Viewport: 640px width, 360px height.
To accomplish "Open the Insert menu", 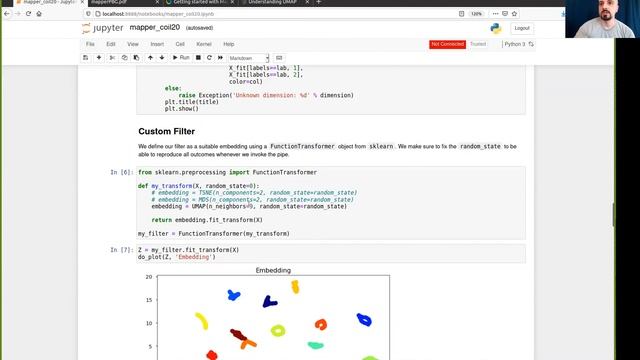I will 157,44.
